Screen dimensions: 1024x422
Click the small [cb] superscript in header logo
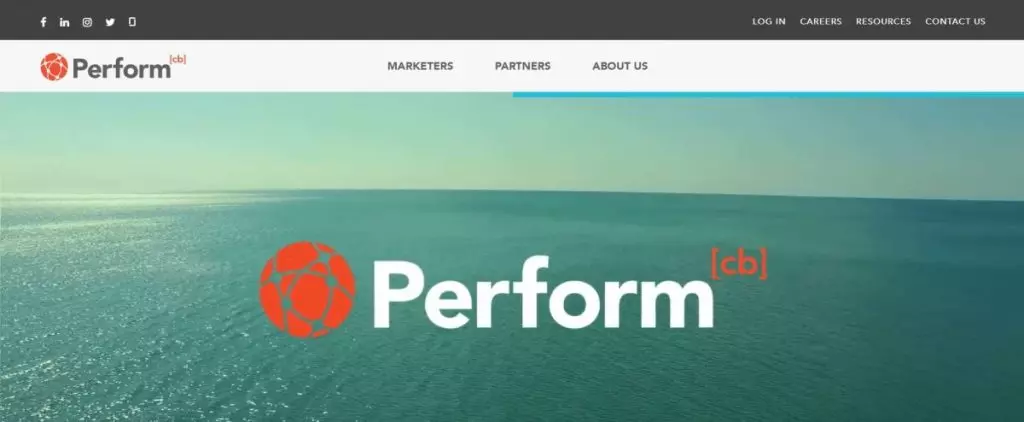click(178, 59)
